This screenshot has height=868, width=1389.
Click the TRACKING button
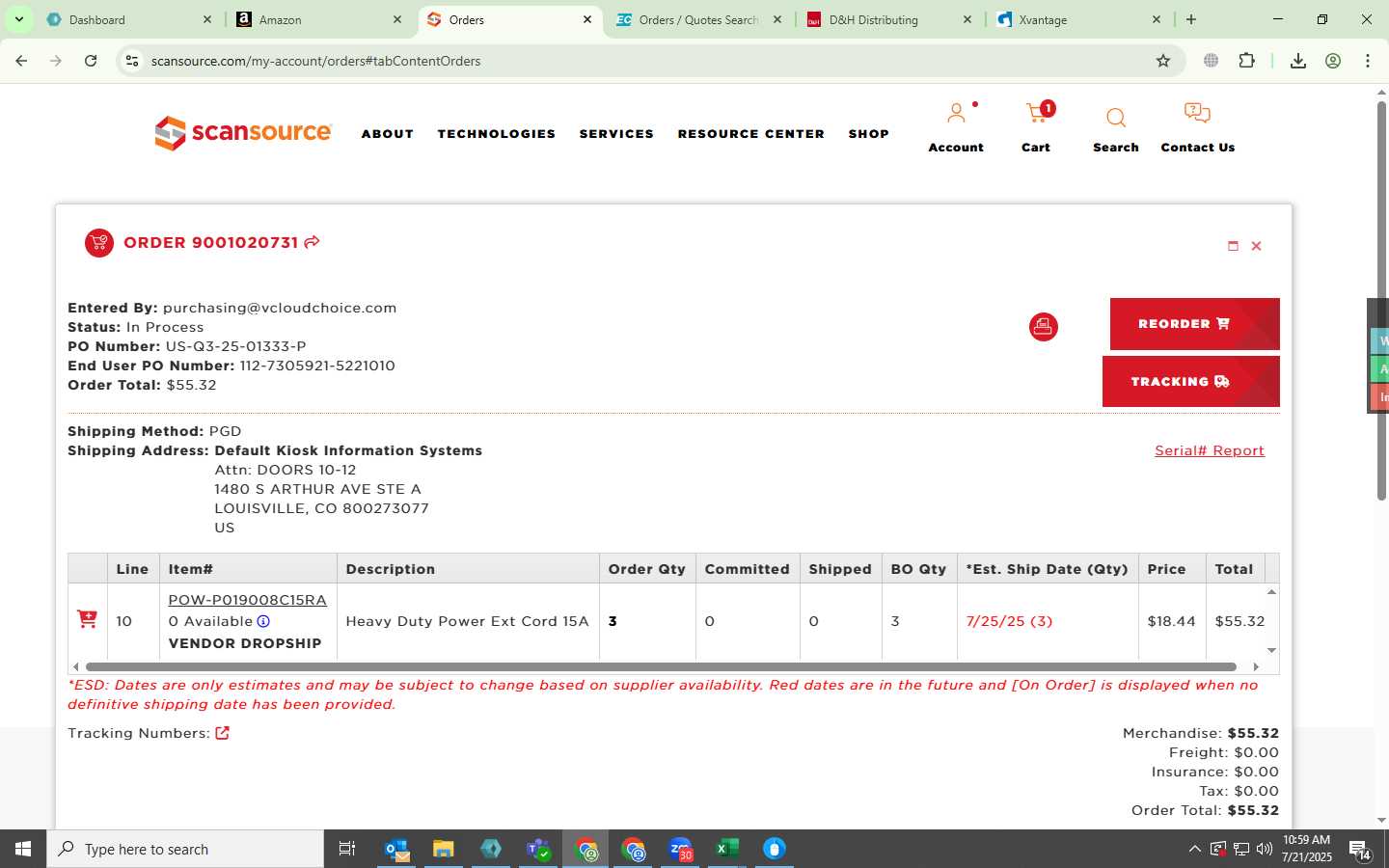click(1190, 382)
